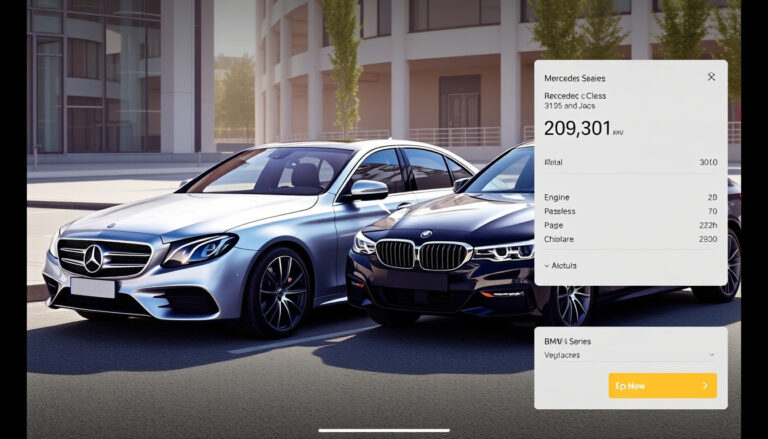768x439 pixels.
Task: Tap the home indicator bar at bottom
Action: tap(384, 431)
